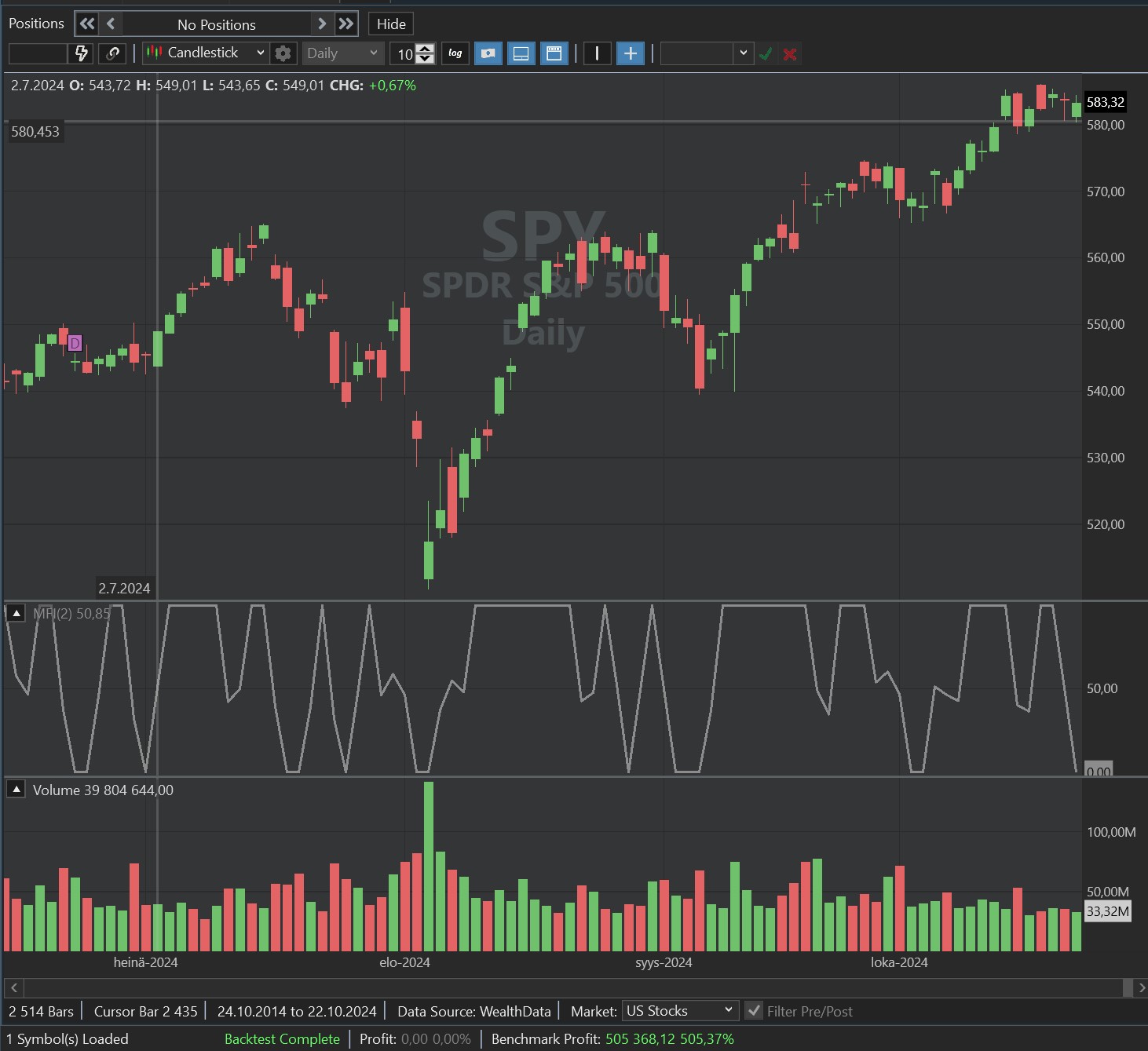
Task: Collapse the MFI(2) indicator pane
Action: [x=16, y=613]
